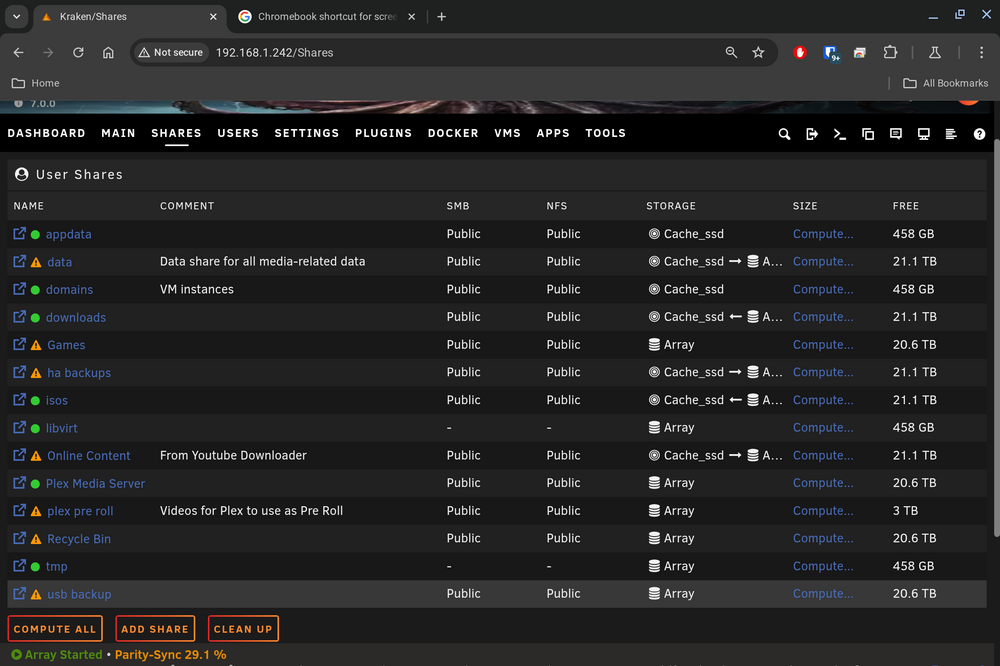This screenshot has width=1000, height=666.
Task: Browse the libvirt share via its open icon
Action: coord(20,427)
